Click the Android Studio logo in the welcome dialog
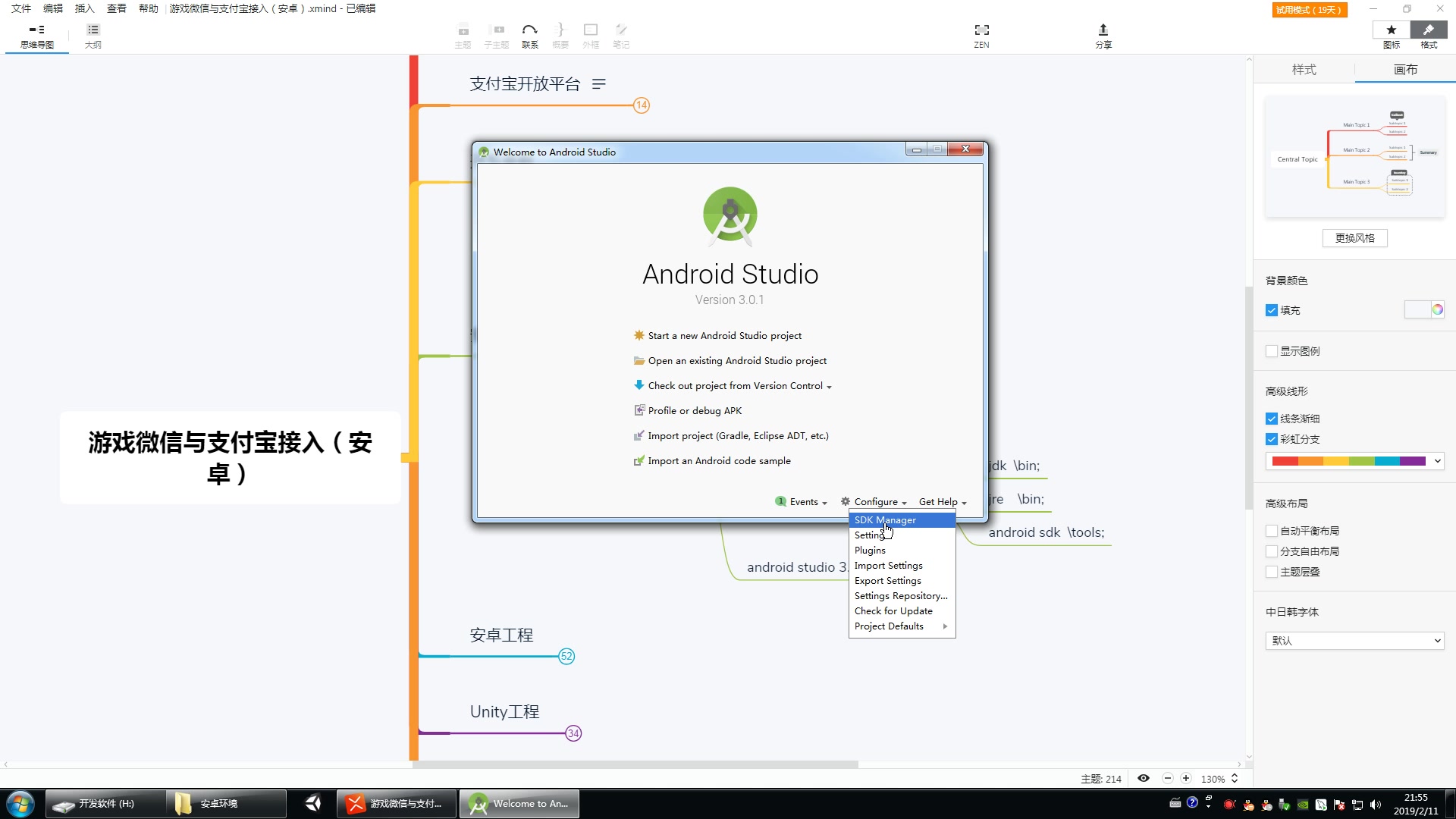Screen dimensions: 1456x819 pyautogui.click(x=730, y=216)
